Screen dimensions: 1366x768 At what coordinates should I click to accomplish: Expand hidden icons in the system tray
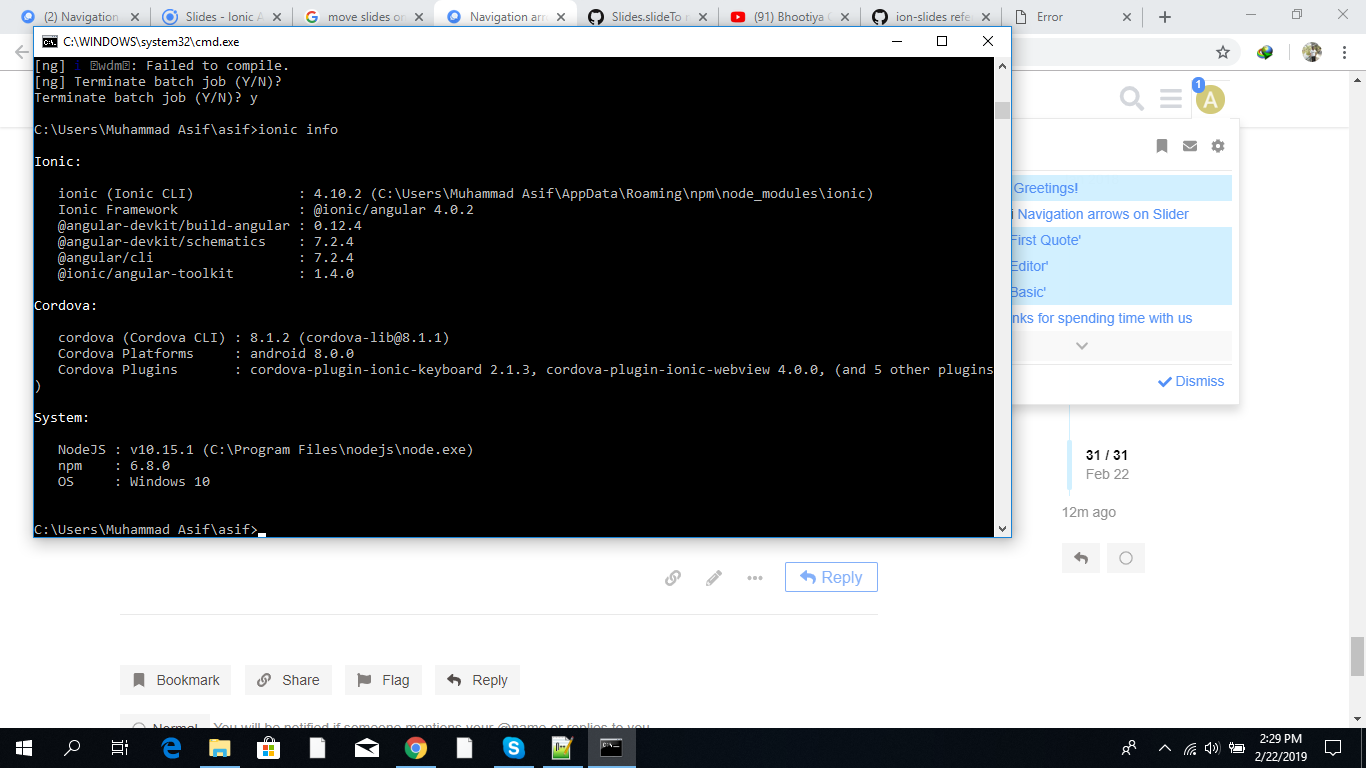point(1163,747)
